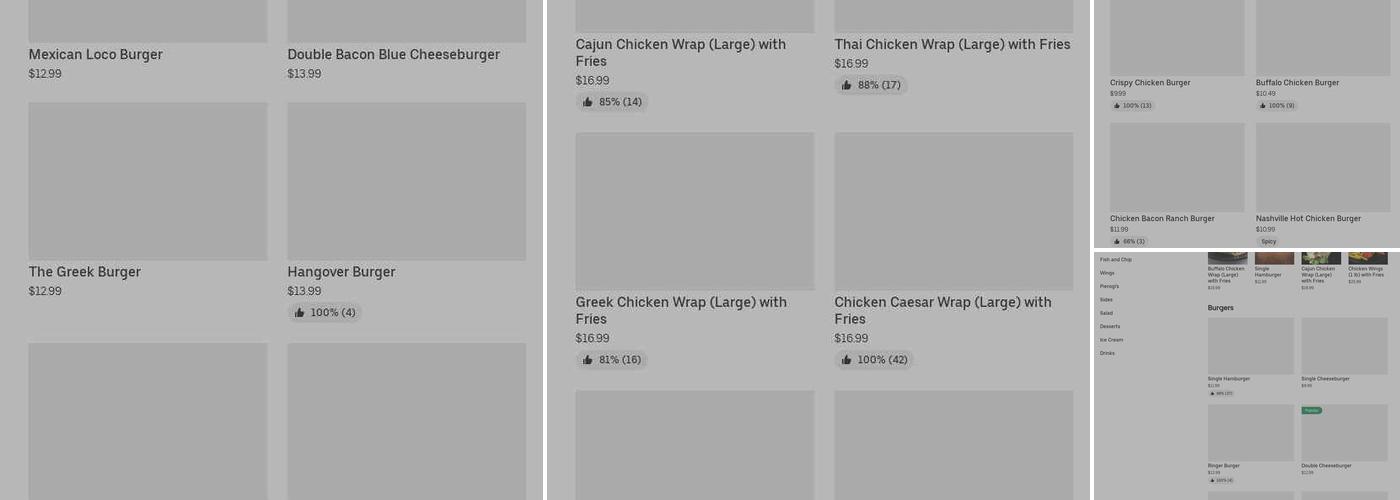Go to the Ice Cream category
Image resolution: width=1400 pixels, height=500 pixels.
click(1111, 340)
